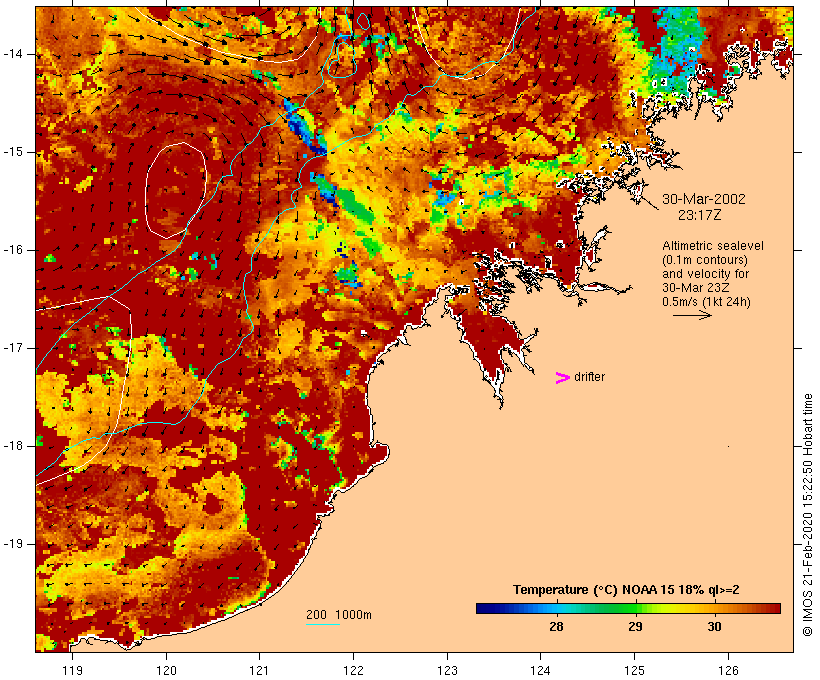
Task: Click the "Temperature (°C) NOAA 15 18% ql>=2" title
Action: (x=626, y=590)
